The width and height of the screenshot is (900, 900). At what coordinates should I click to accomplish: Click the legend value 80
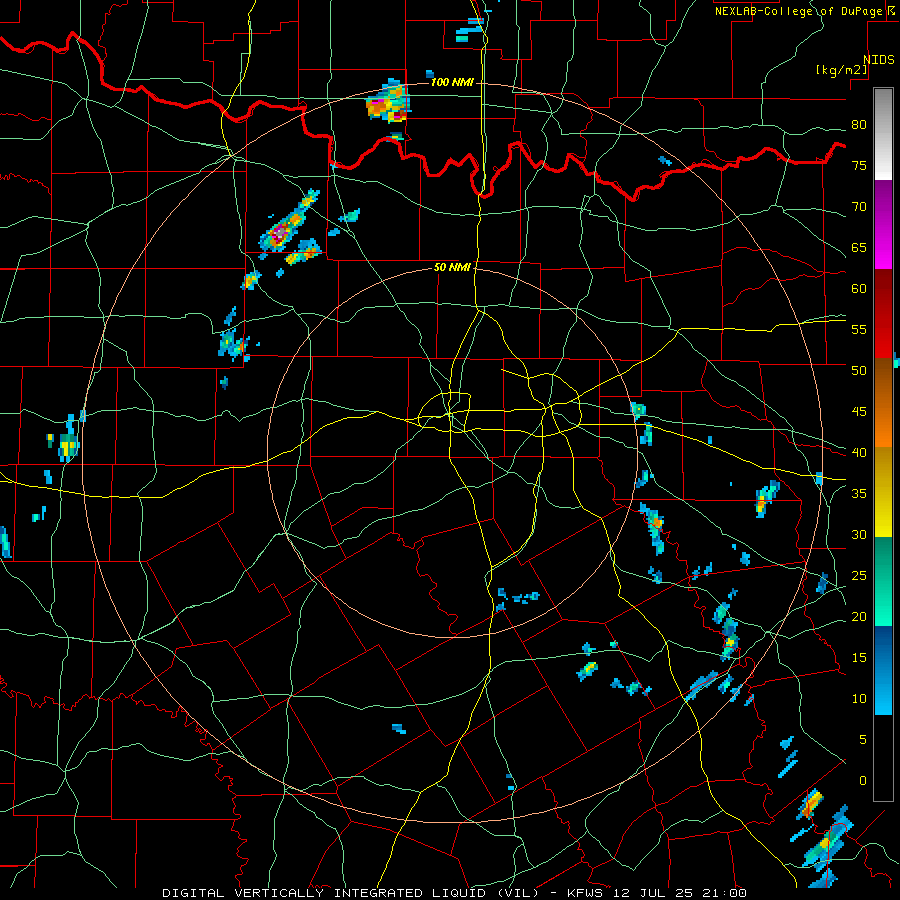(x=859, y=125)
